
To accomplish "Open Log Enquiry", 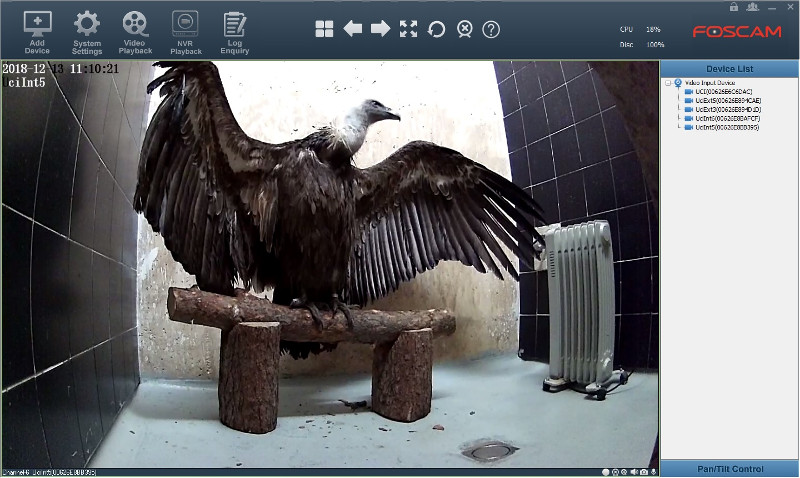I will pos(235,33).
